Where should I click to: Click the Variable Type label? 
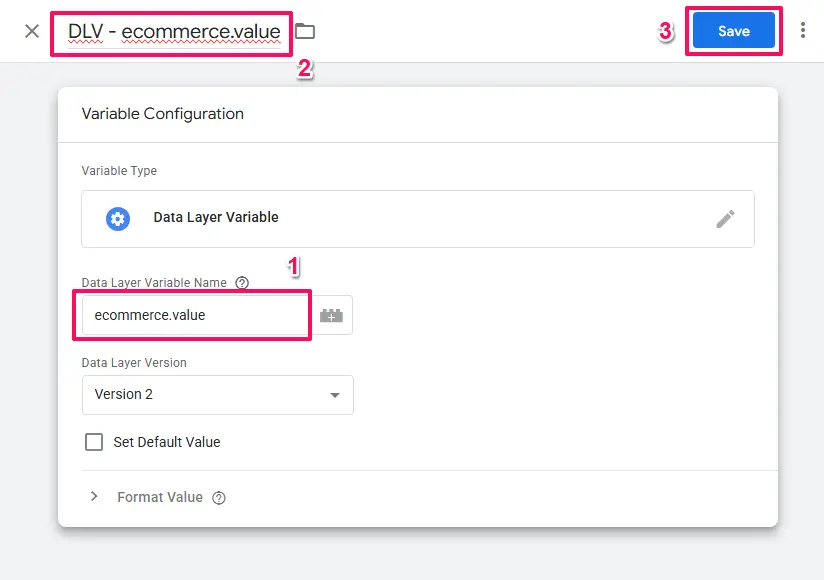pos(119,171)
